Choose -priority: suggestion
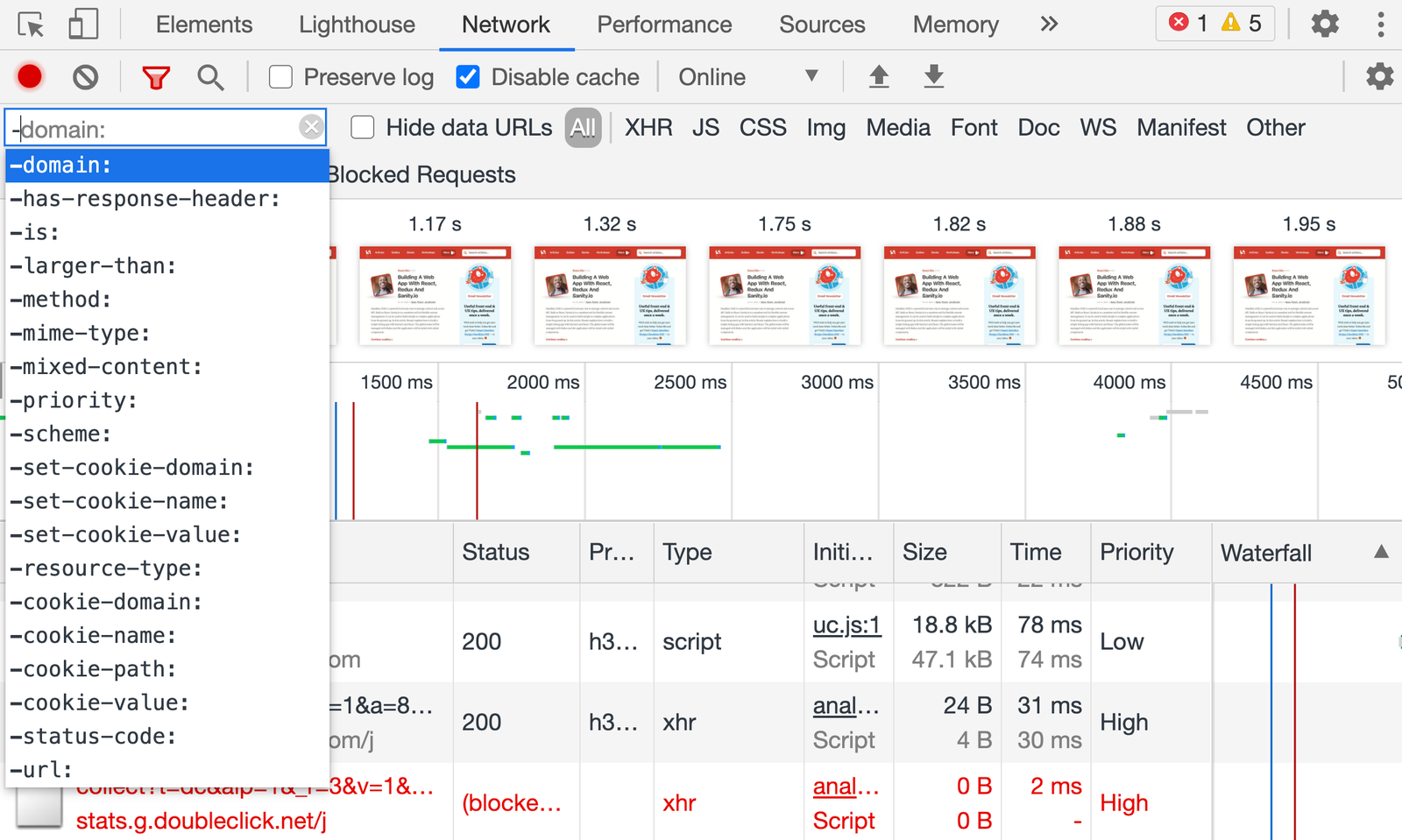Image resolution: width=1402 pixels, height=840 pixels. [167, 400]
